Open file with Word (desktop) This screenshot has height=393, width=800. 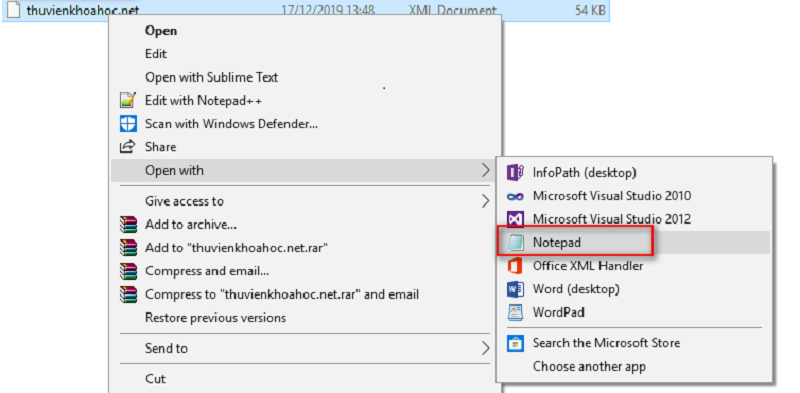634,289
